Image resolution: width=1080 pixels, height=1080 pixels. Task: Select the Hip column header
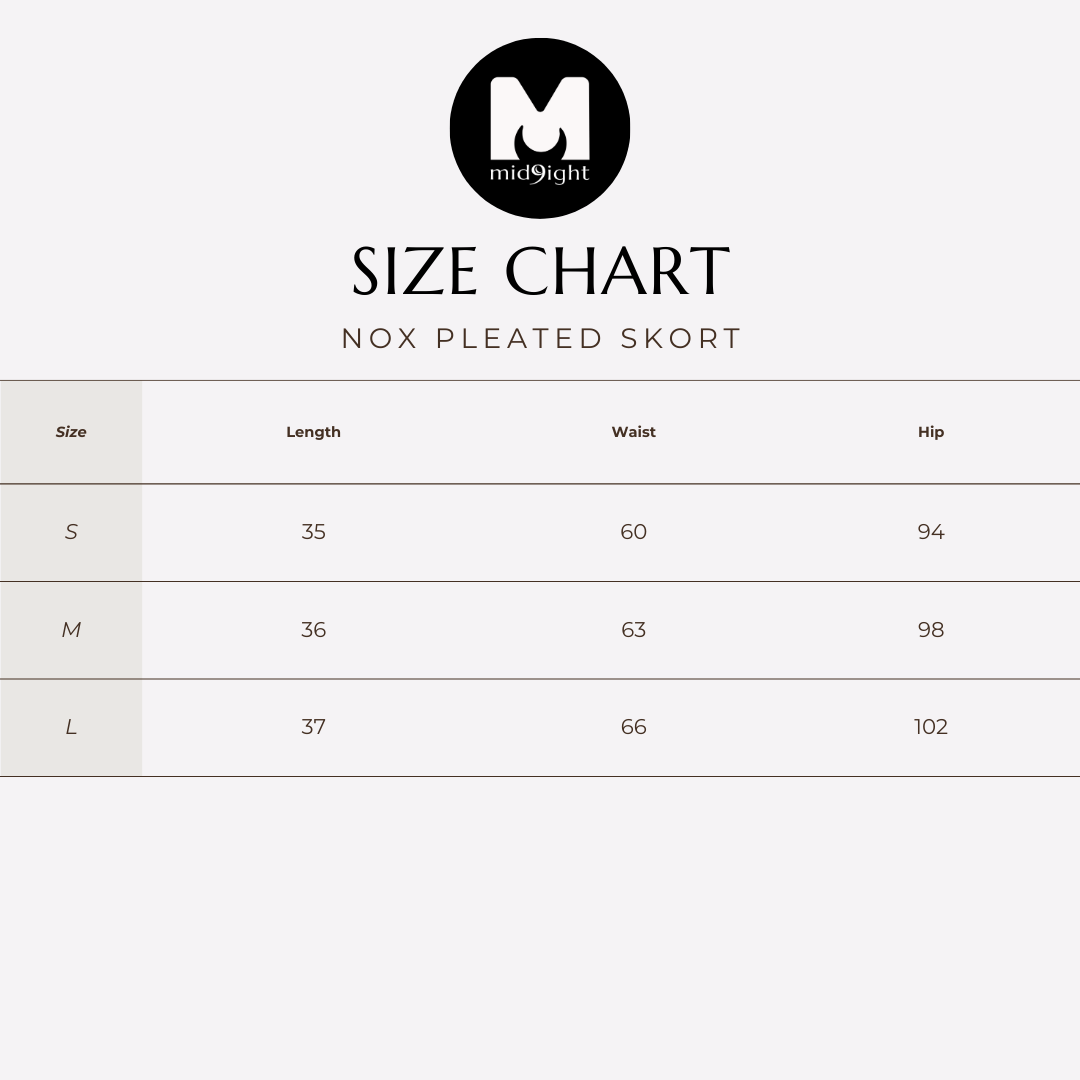(x=930, y=432)
